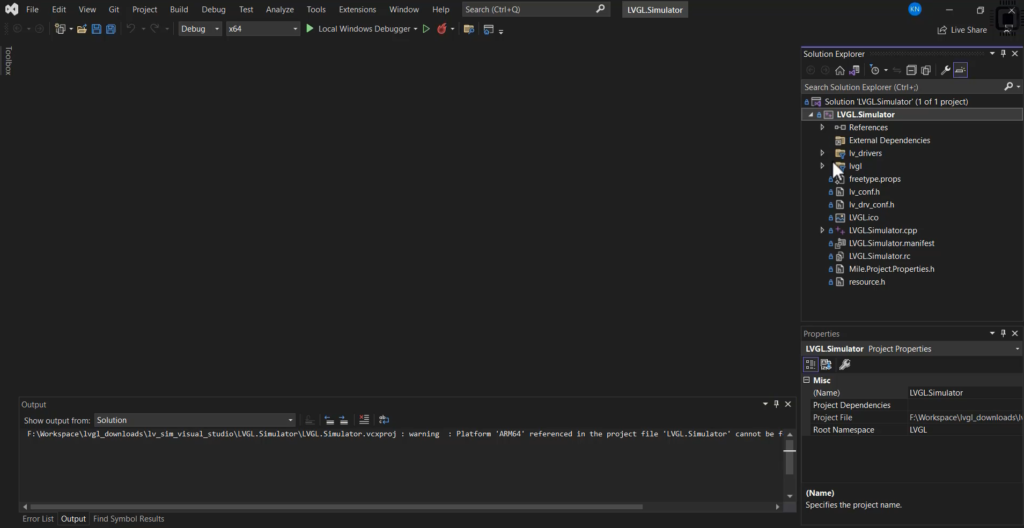Screen dimensions: 1024x528
Task: Click the Categorized view icon in Properties
Action: [x=810, y=365]
